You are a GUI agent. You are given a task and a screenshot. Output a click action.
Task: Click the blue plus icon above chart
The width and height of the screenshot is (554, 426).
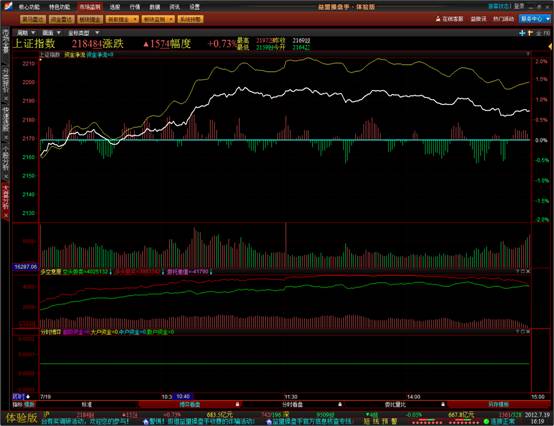pyautogui.click(x=522, y=33)
